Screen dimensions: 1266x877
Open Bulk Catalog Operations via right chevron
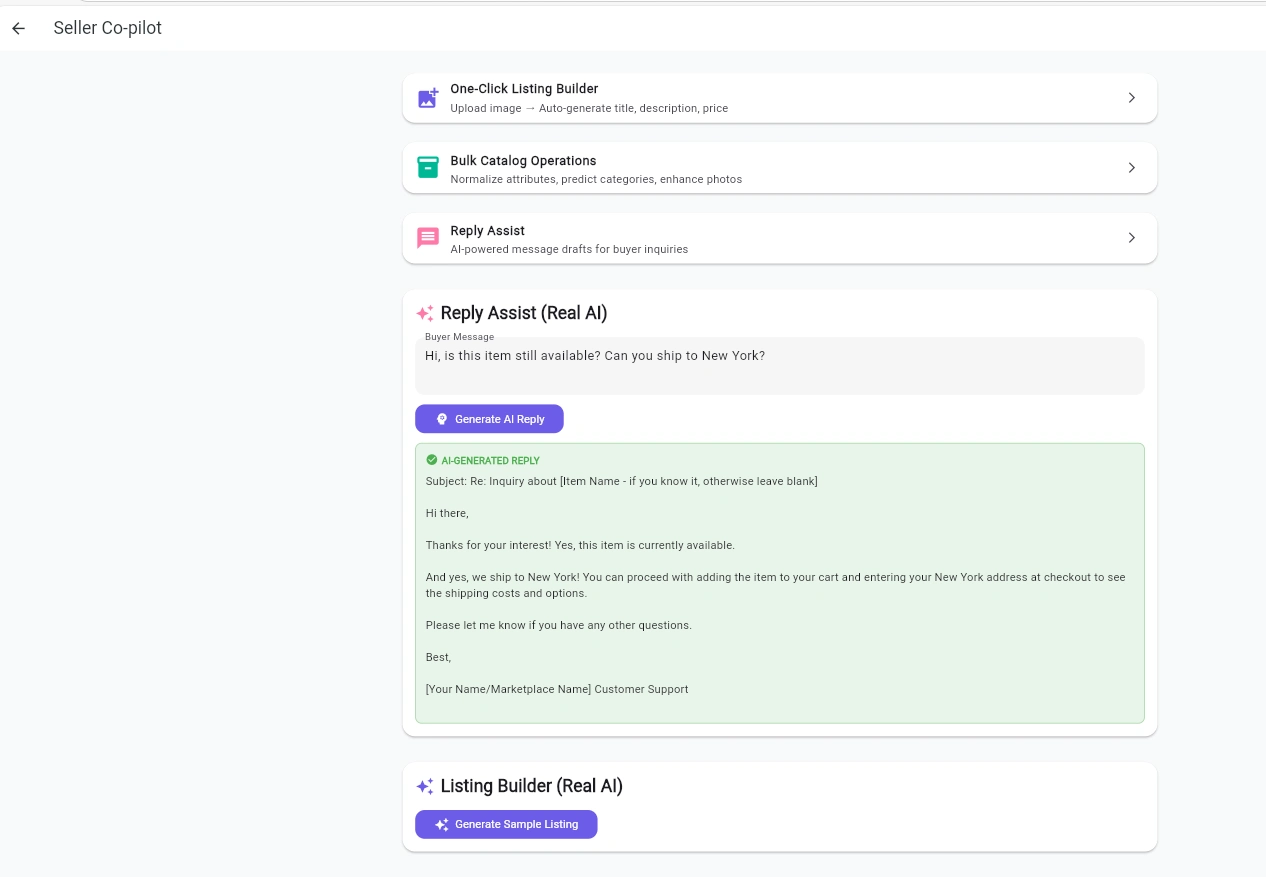1131,168
